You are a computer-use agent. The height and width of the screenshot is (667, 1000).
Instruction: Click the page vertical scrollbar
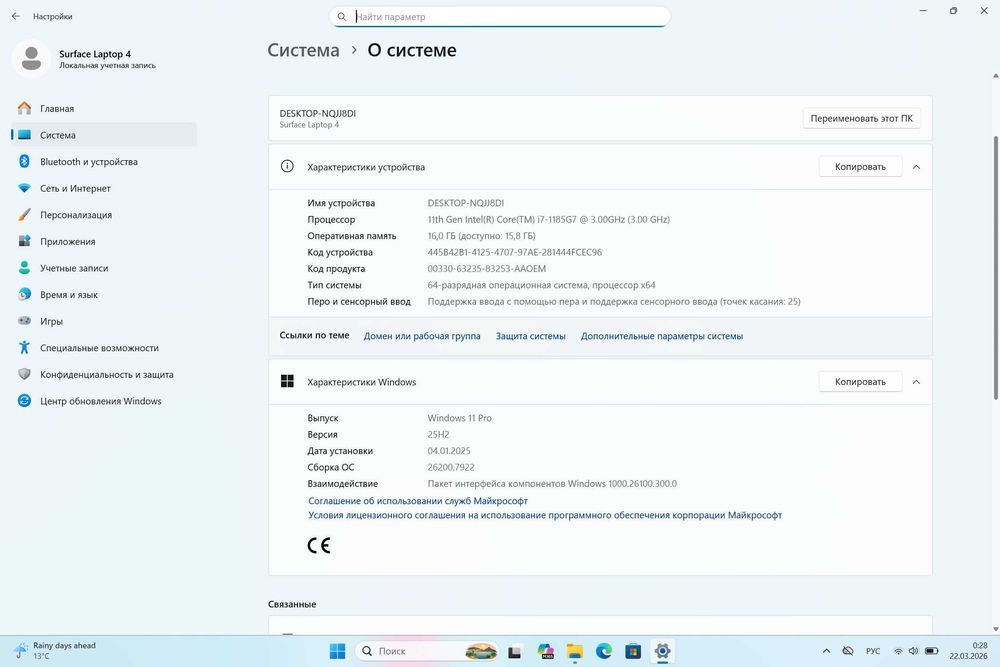[x=996, y=268]
